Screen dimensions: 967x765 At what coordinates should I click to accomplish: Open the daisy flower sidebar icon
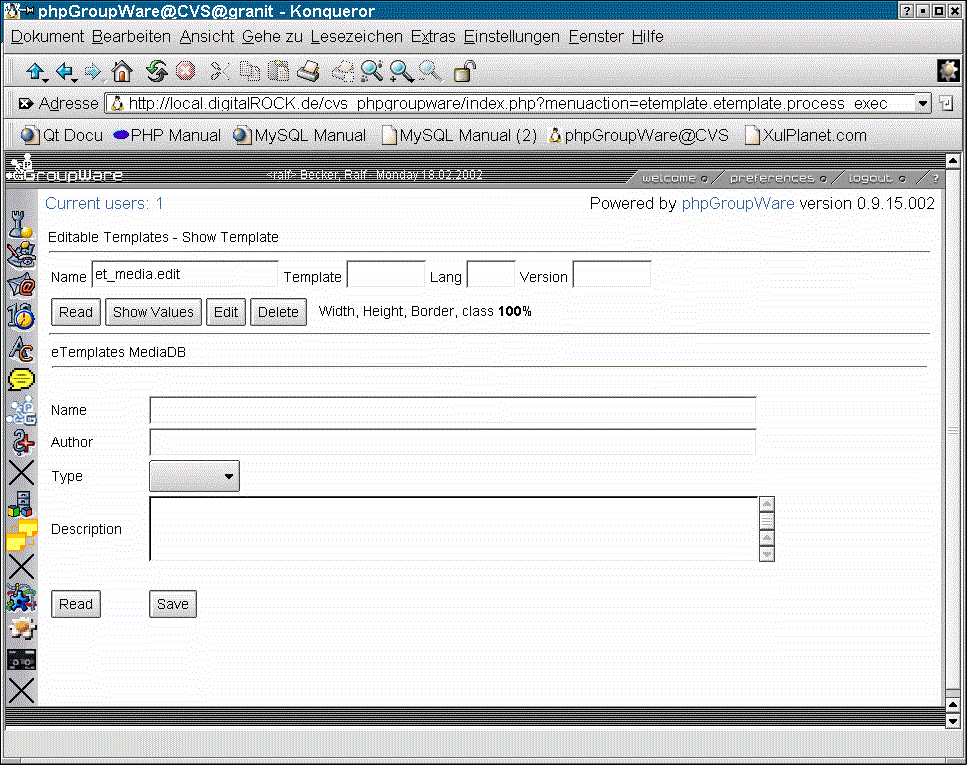22,629
